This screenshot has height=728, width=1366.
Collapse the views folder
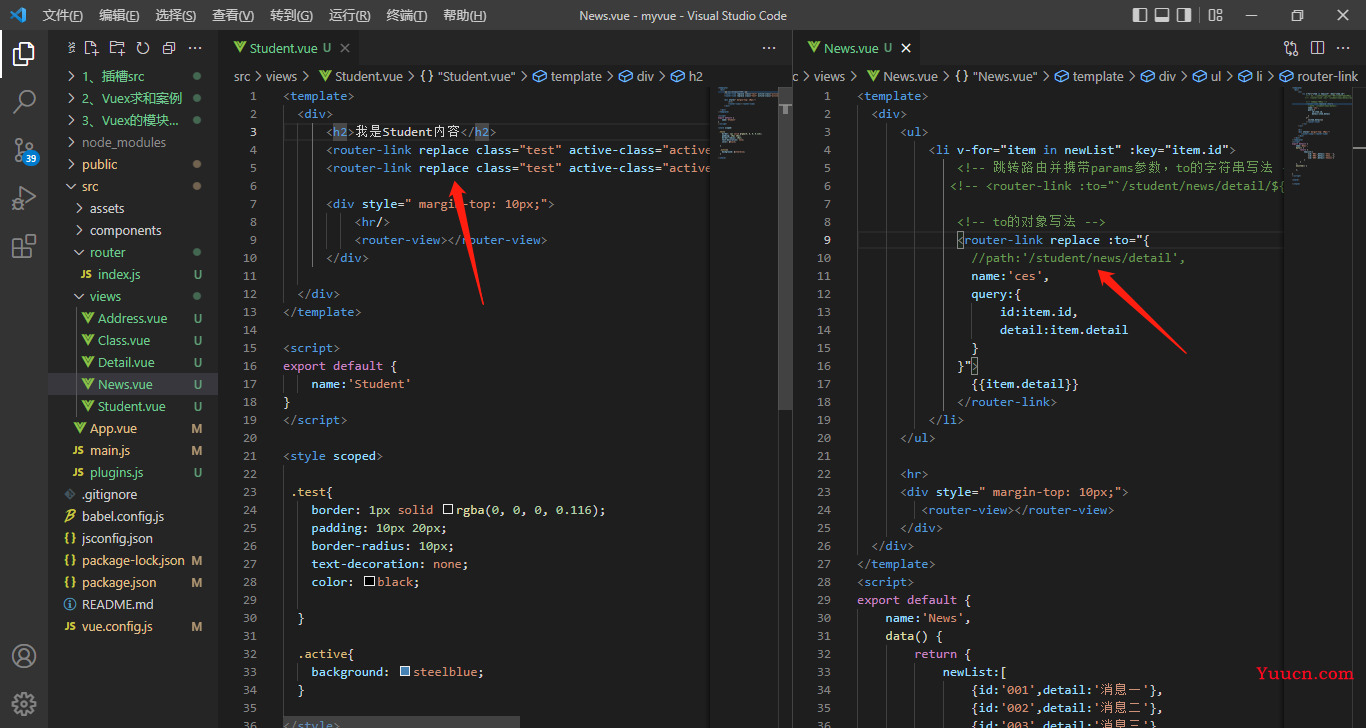pos(133,296)
